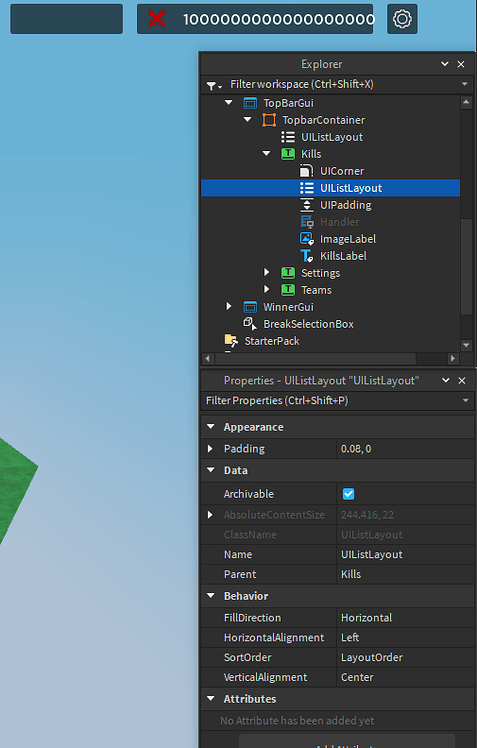Click the Parent property value Kills
This screenshot has width=477, height=748.
click(x=405, y=574)
